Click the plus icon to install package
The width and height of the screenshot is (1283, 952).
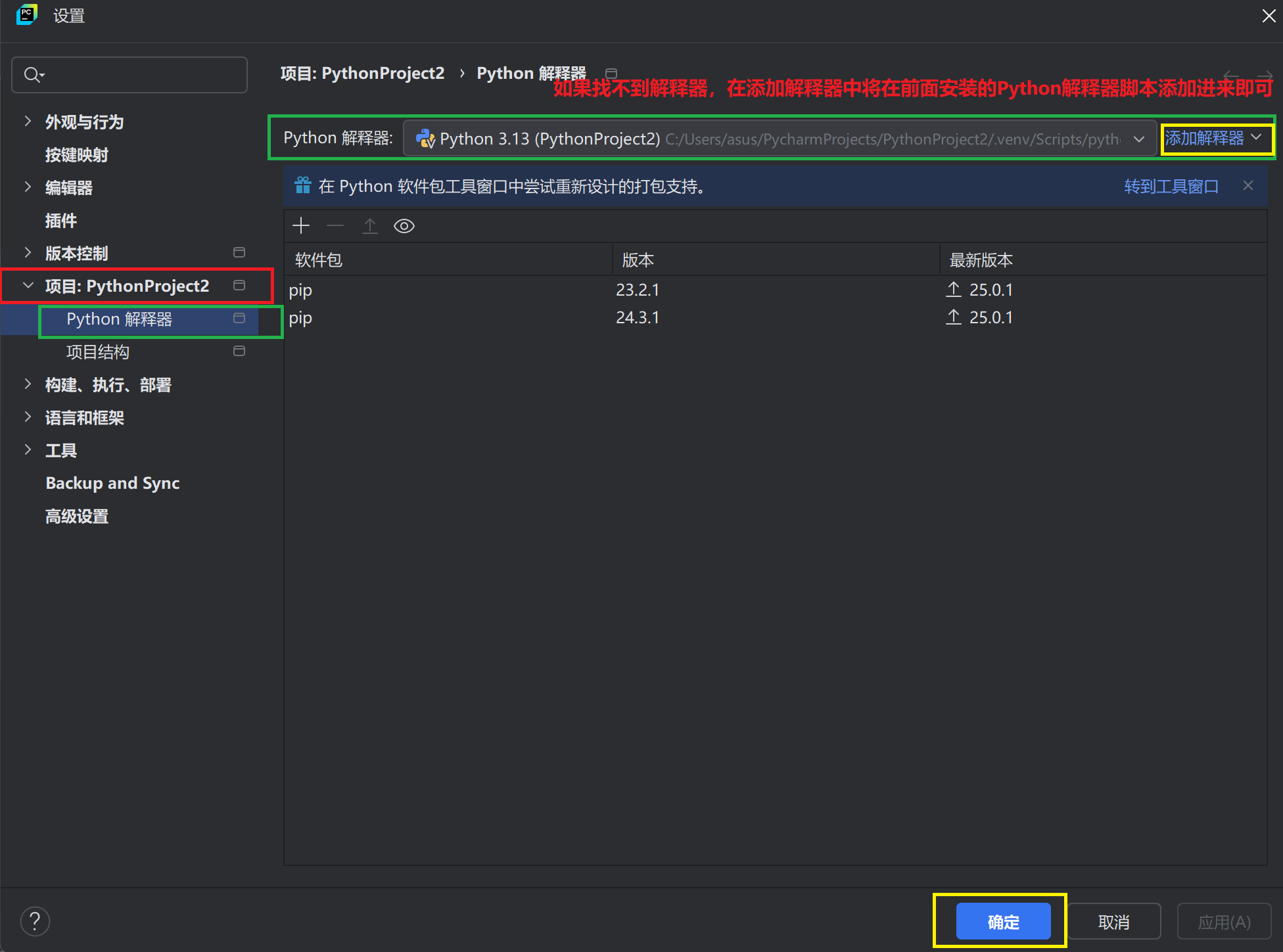[x=301, y=226]
